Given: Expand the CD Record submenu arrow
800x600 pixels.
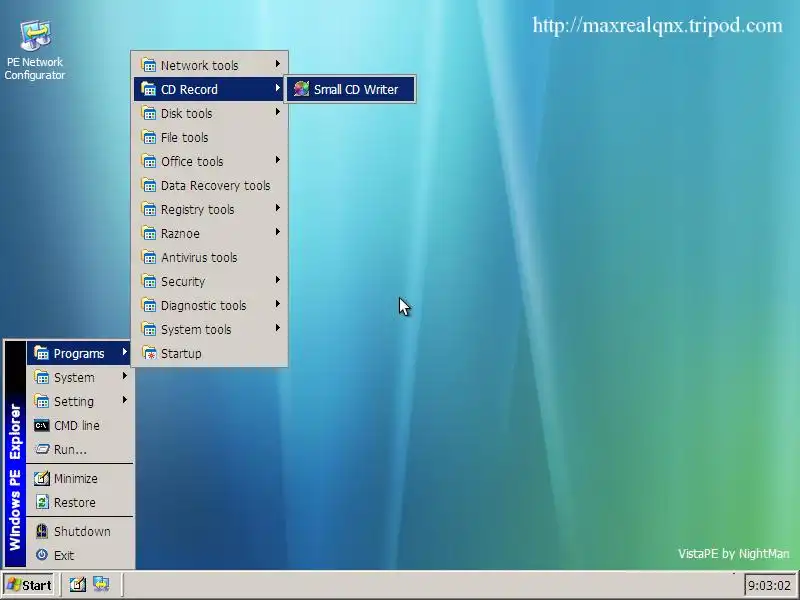Looking at the screenshot, I should (x=278, y=88).
